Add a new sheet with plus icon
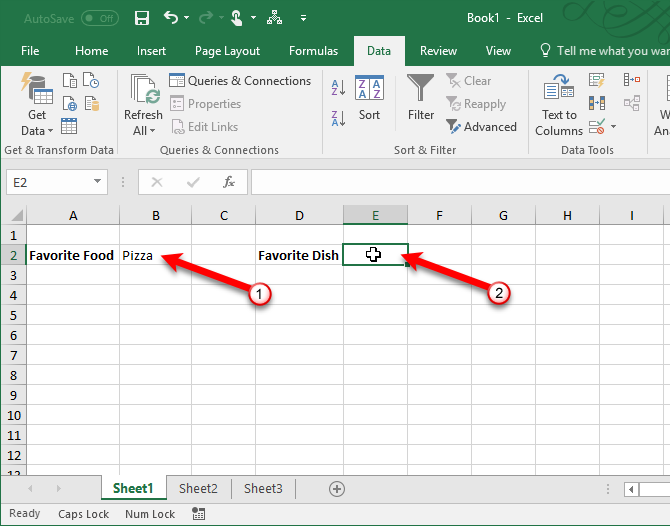Viewport: 670px width, 526px height. (337, 489)
